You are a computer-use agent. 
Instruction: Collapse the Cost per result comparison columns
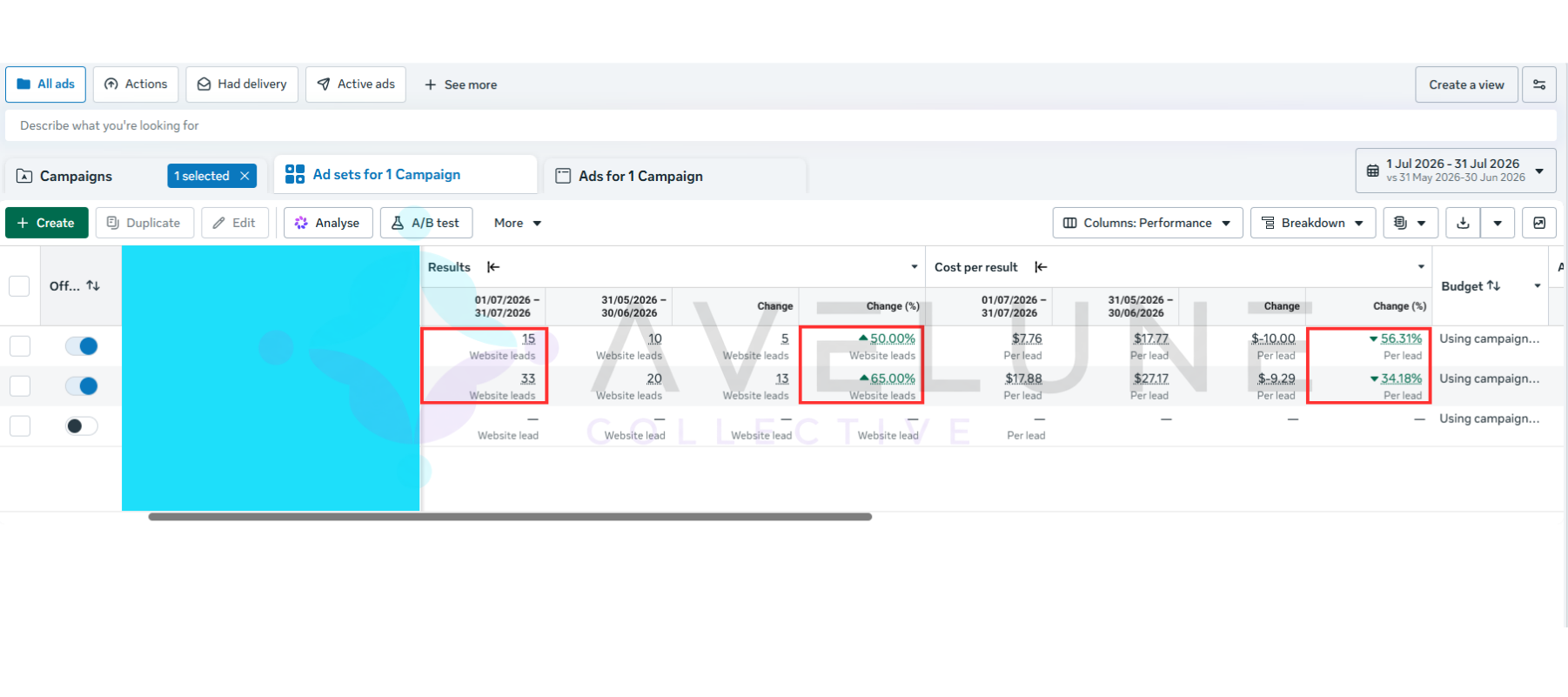1041,267
